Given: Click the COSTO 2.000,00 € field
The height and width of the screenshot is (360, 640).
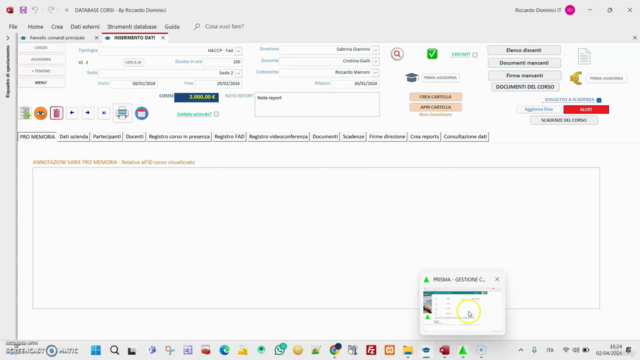Looking at the screenshot, I should coord(196,97).
